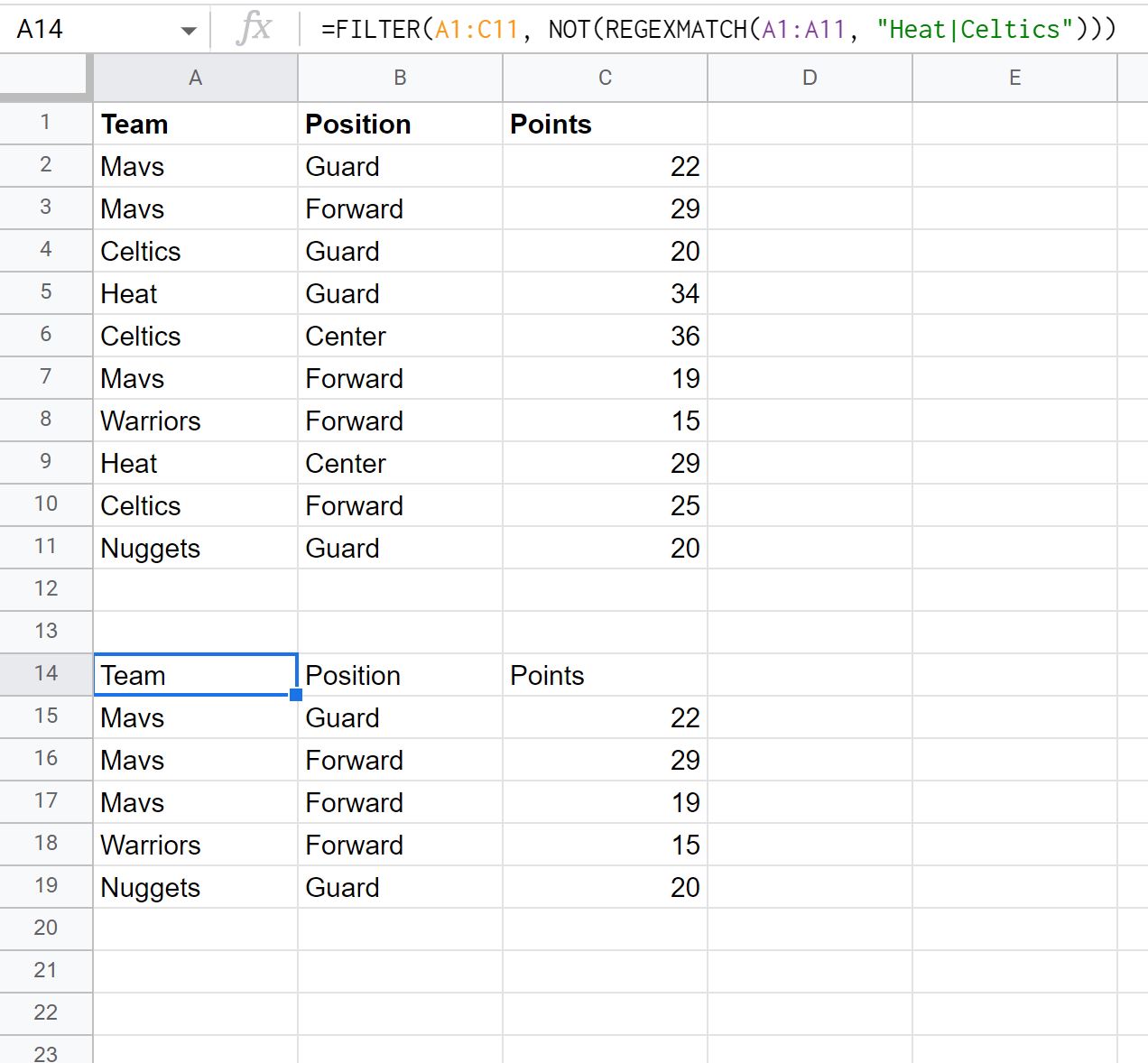The image size is (1148, 1063).
Task: Select empty cell D2
Action: 809,165
